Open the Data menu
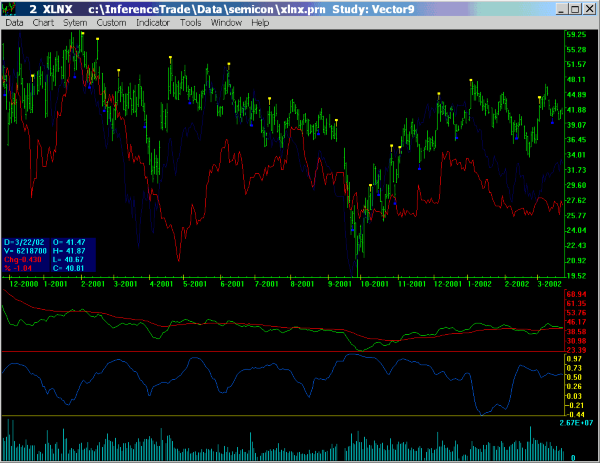 point(14,23)
